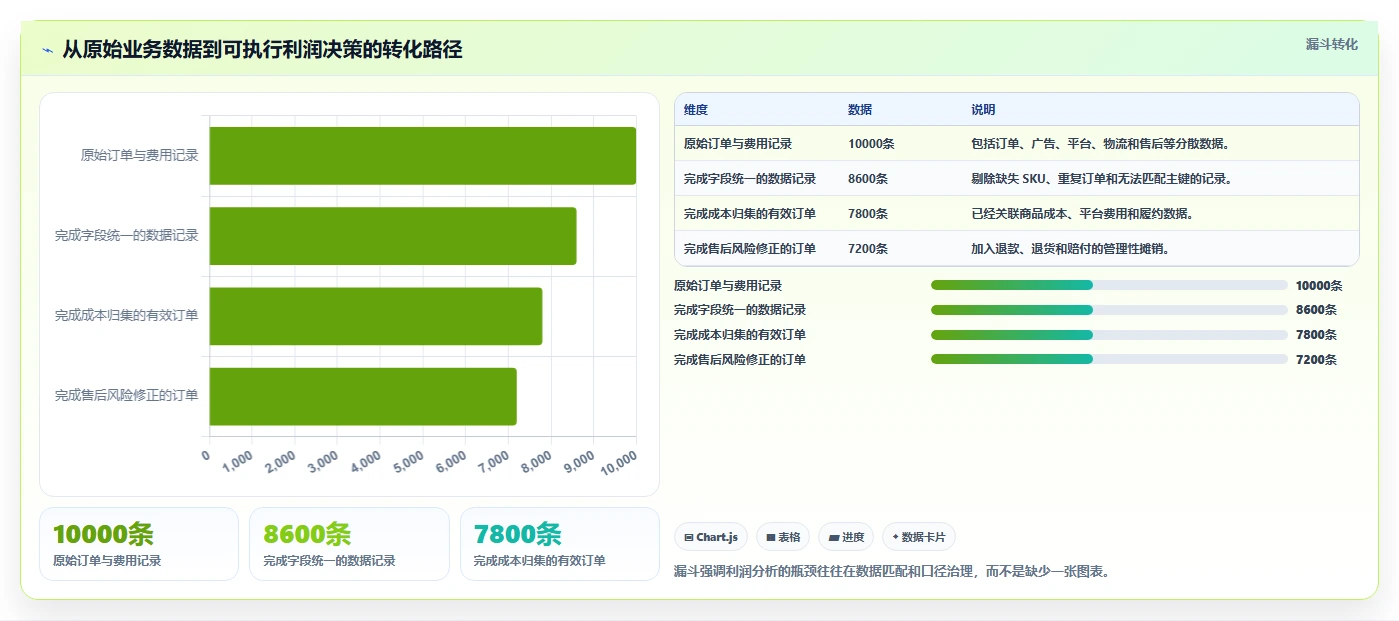Click the 5,000 x-axis tick label

coord(408,462)
